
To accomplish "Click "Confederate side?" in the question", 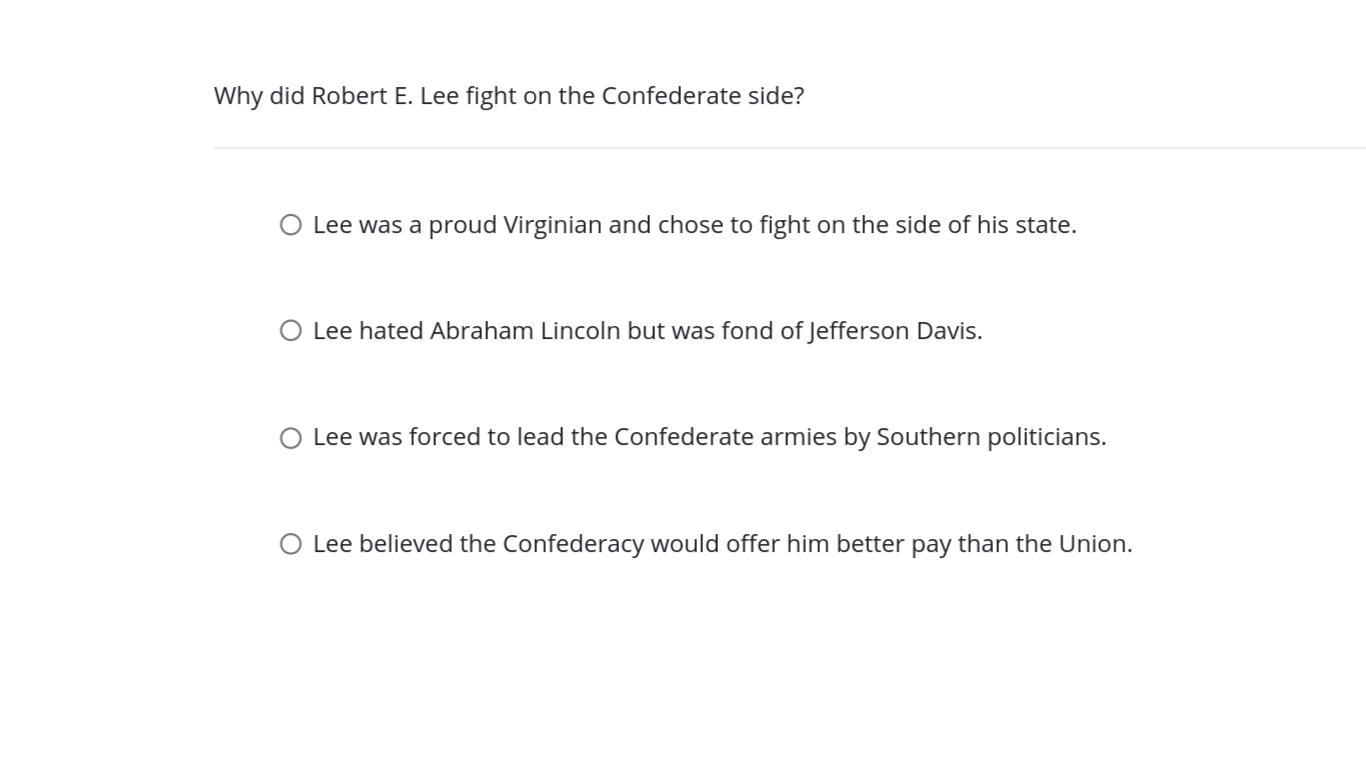I will pyautogui.click(x=702, y=96).
